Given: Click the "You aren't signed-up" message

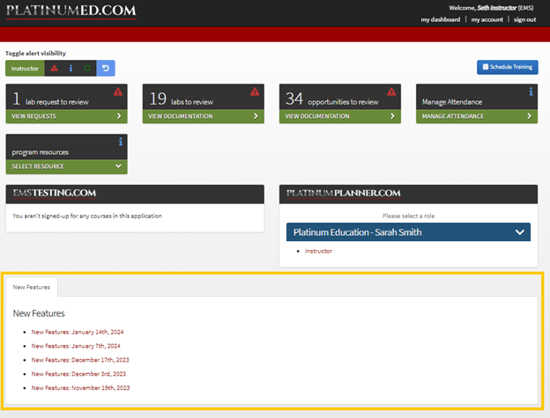Looking at the screenshot, I should click(87, 216).
